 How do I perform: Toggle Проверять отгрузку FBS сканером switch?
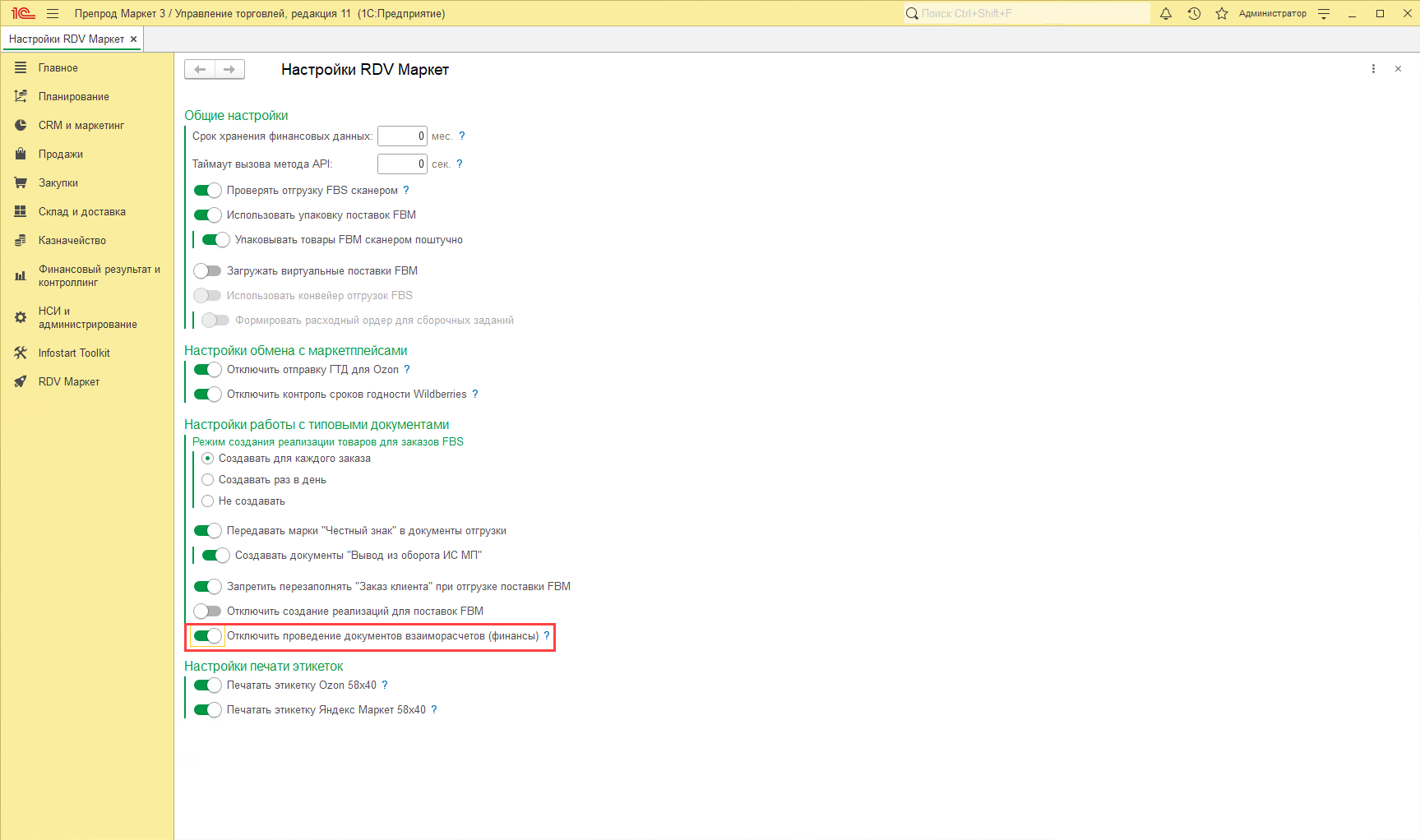[x=208, y=191]
